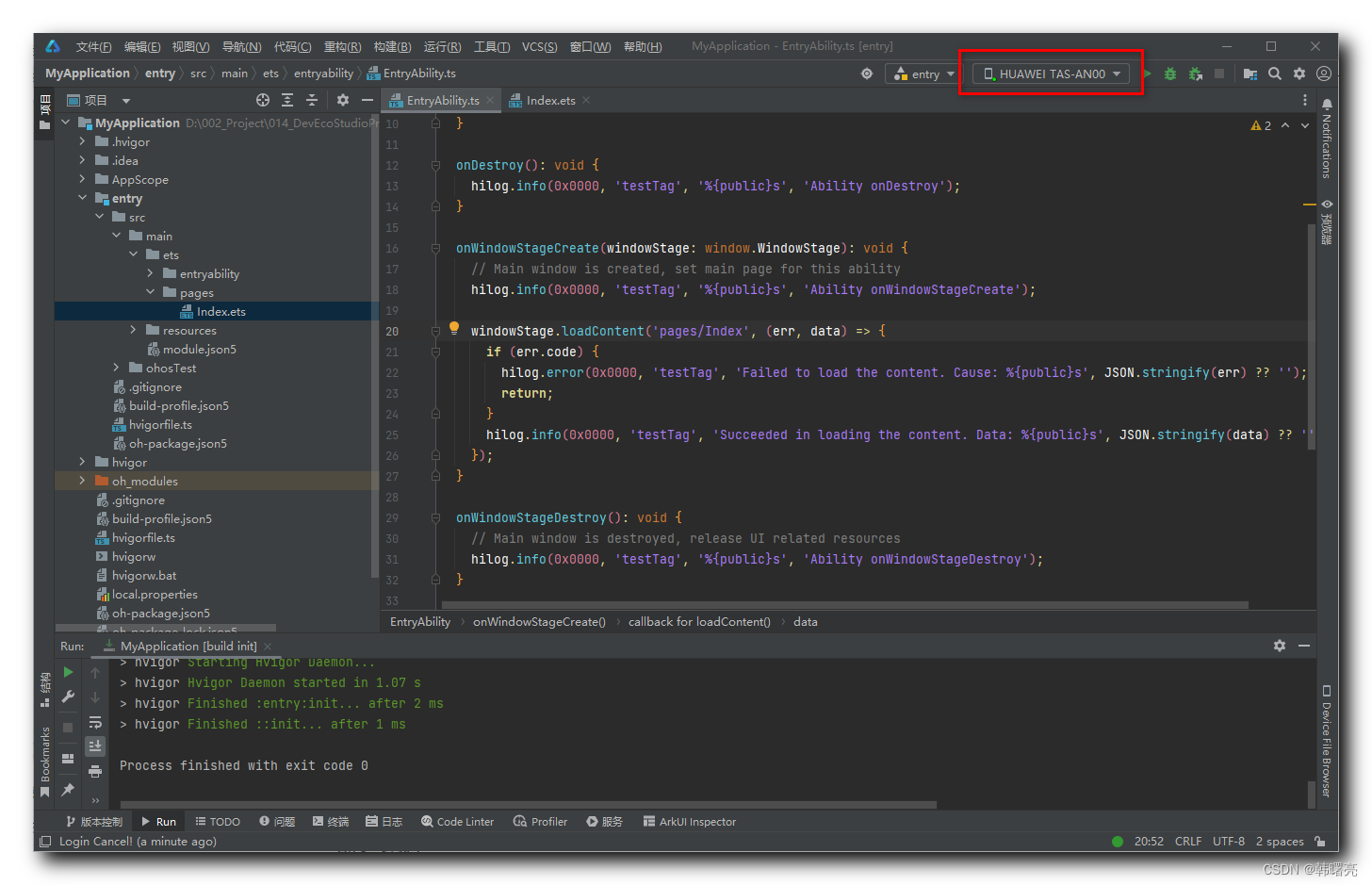The width and height of the screenshot is (1372, 885).
Task: Toggle pin tab in Run panel
Action: [x=68, y=790]
